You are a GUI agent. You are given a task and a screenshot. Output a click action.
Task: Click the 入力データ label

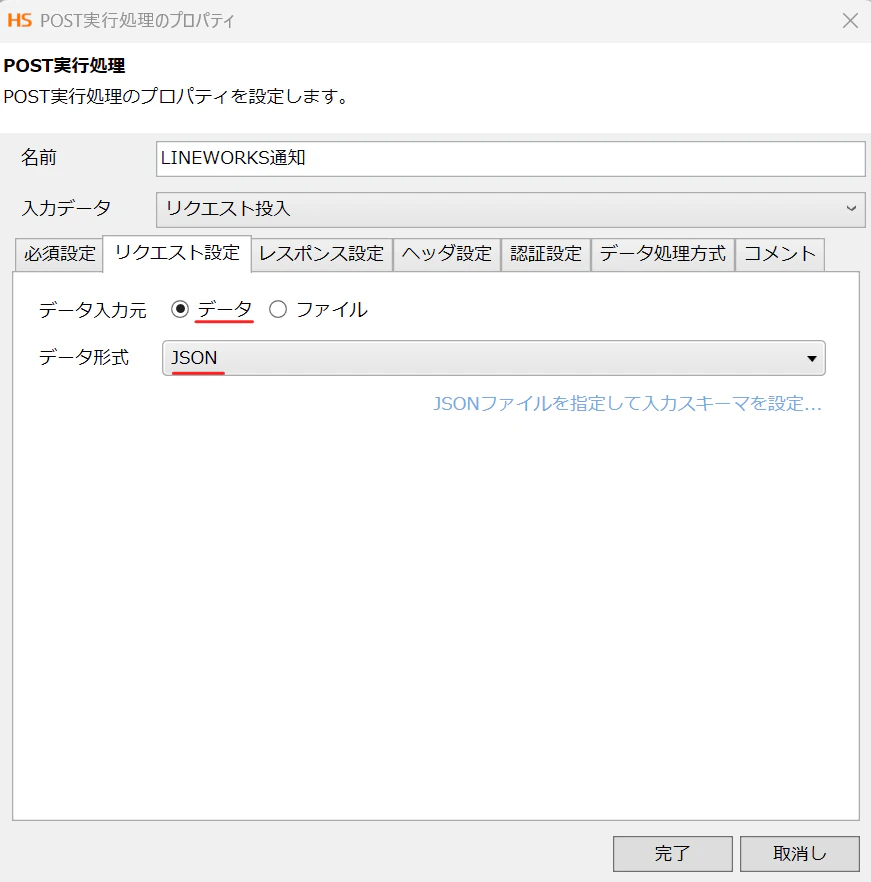[x=66, y=208]
